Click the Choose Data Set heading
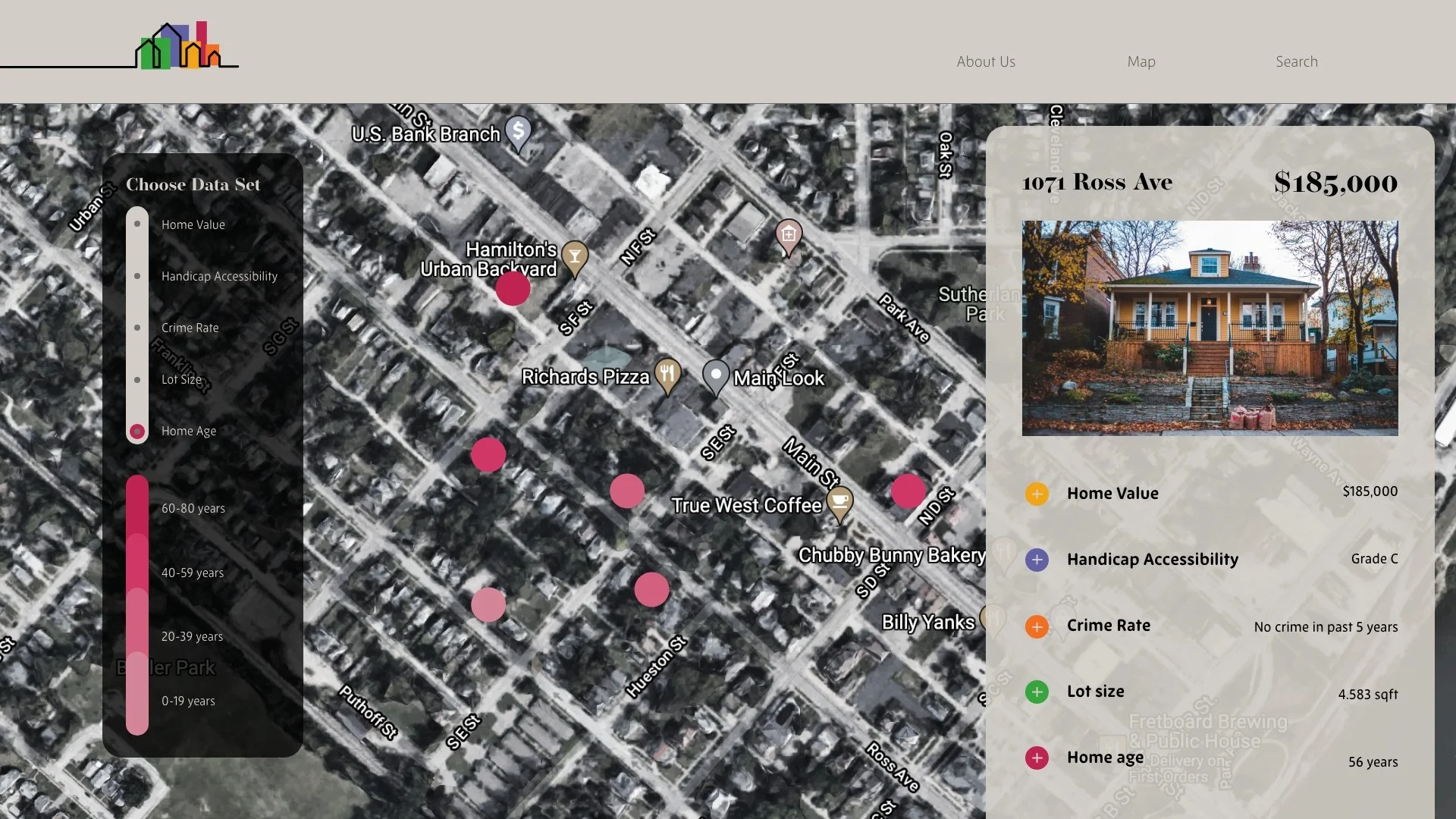Screen dimensions: 1456x819 (x=193, y=184)
